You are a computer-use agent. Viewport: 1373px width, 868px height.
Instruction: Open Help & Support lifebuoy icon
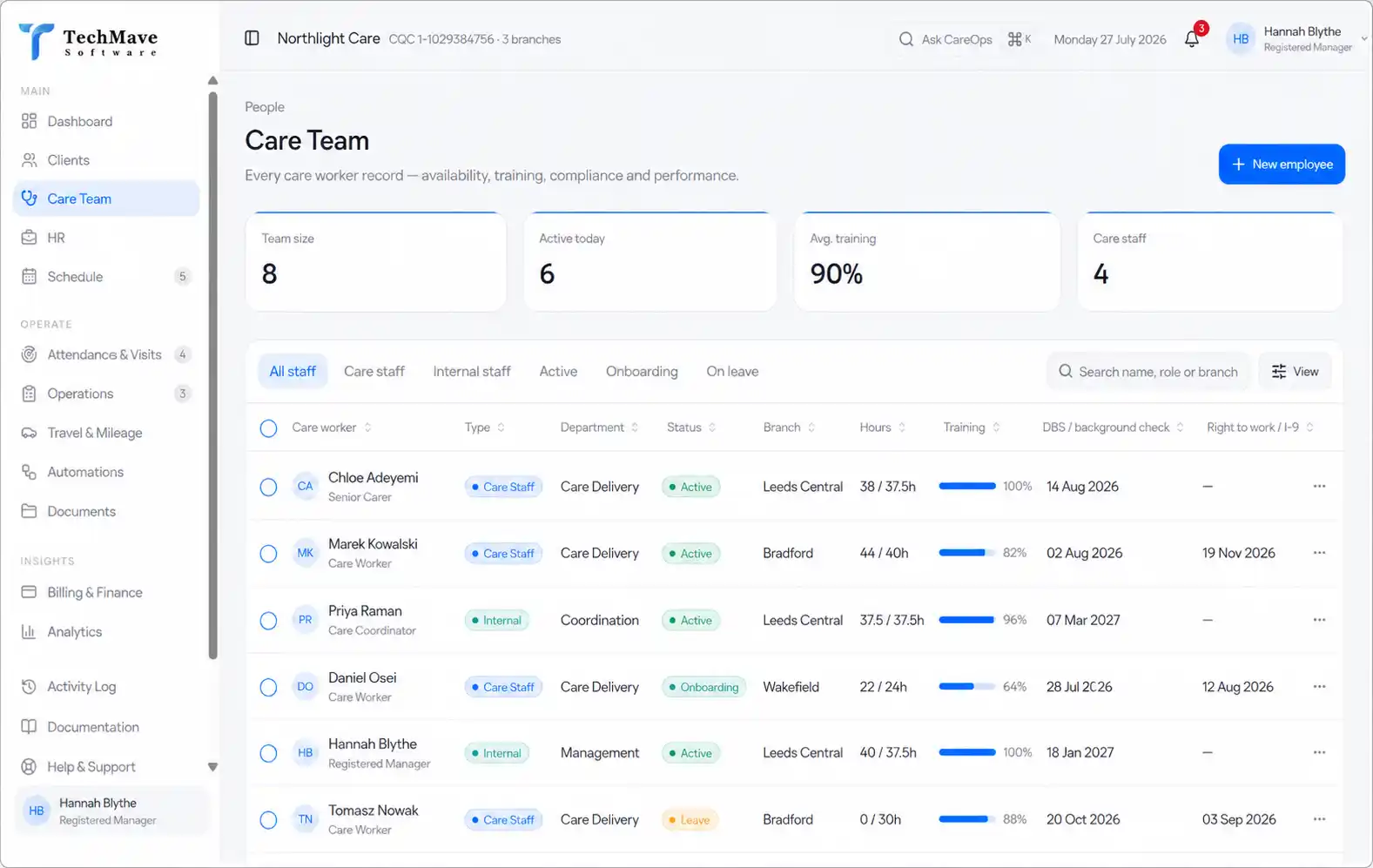coord(30,766)
